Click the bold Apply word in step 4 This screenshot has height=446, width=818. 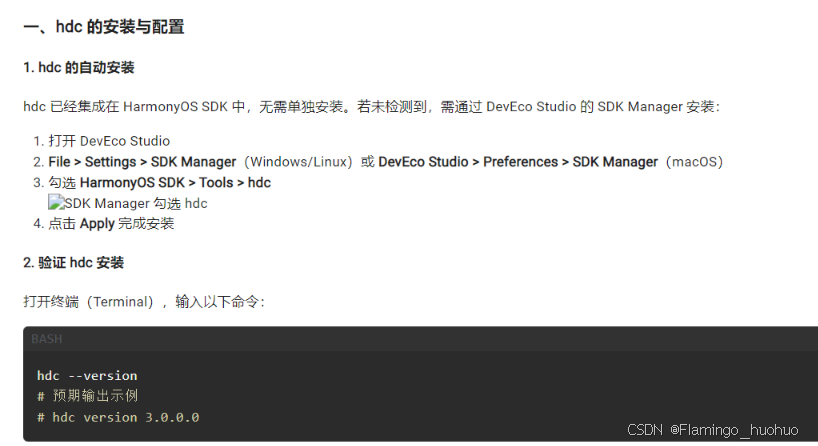pyautogui.click(x=97, y=224)
